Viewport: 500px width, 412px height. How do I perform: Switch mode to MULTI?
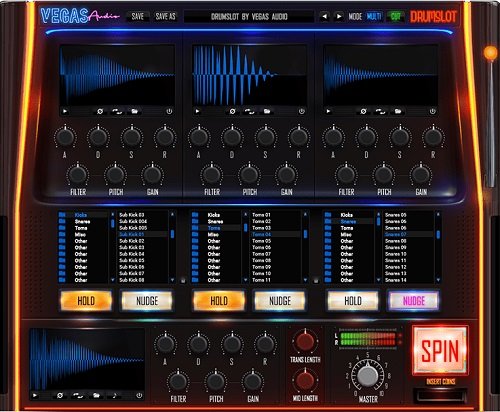pos(374,16)
